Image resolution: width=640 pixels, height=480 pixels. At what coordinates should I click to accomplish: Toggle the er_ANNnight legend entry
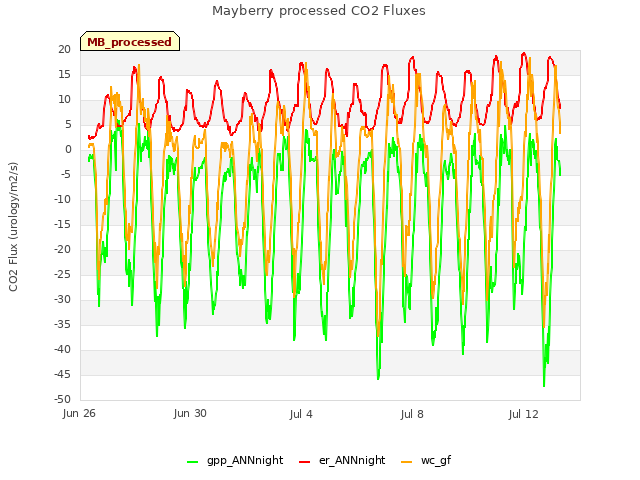342,460
